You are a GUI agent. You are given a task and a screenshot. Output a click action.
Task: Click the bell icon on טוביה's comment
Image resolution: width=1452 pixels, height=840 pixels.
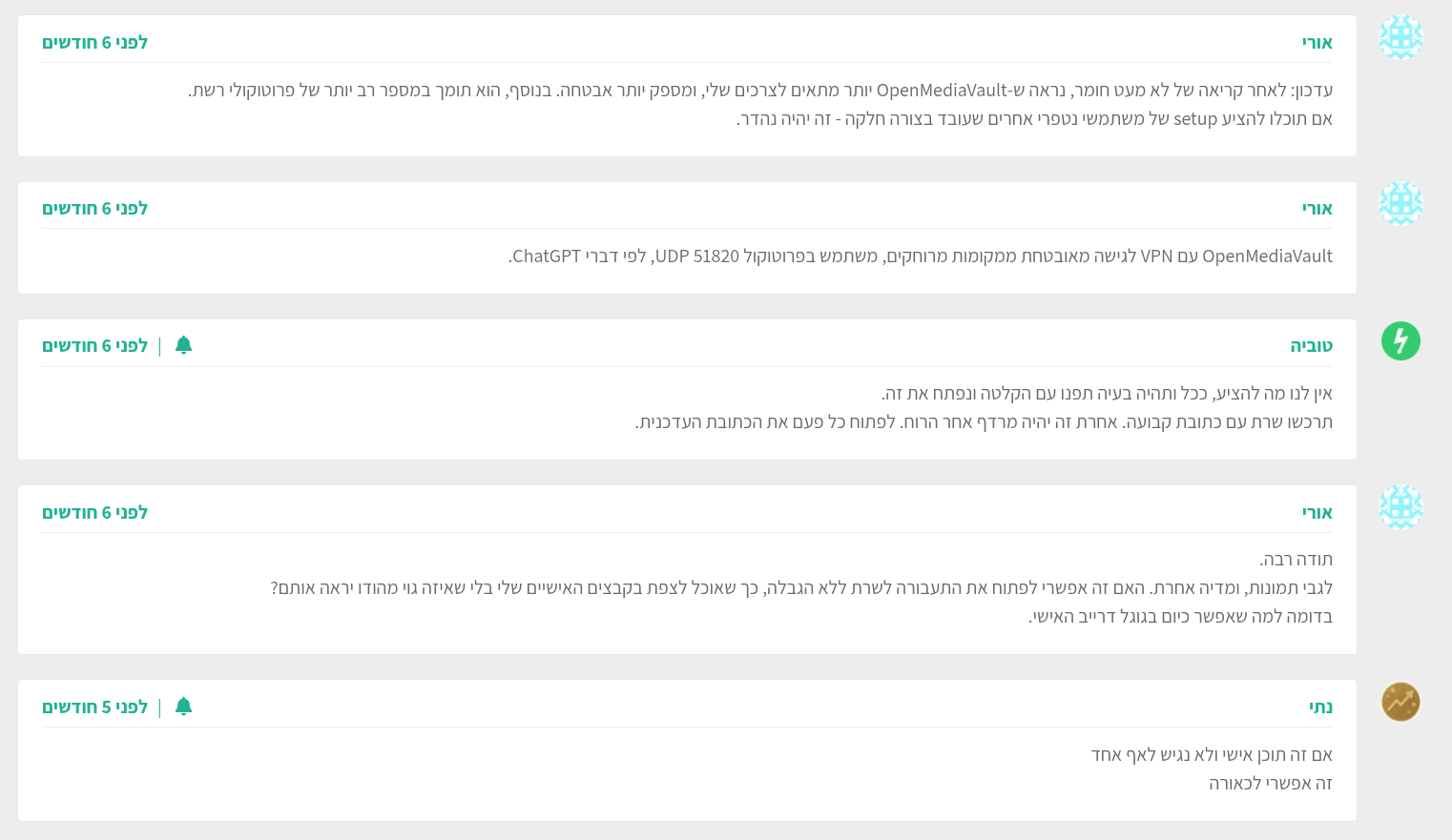(x=184, y=345)
